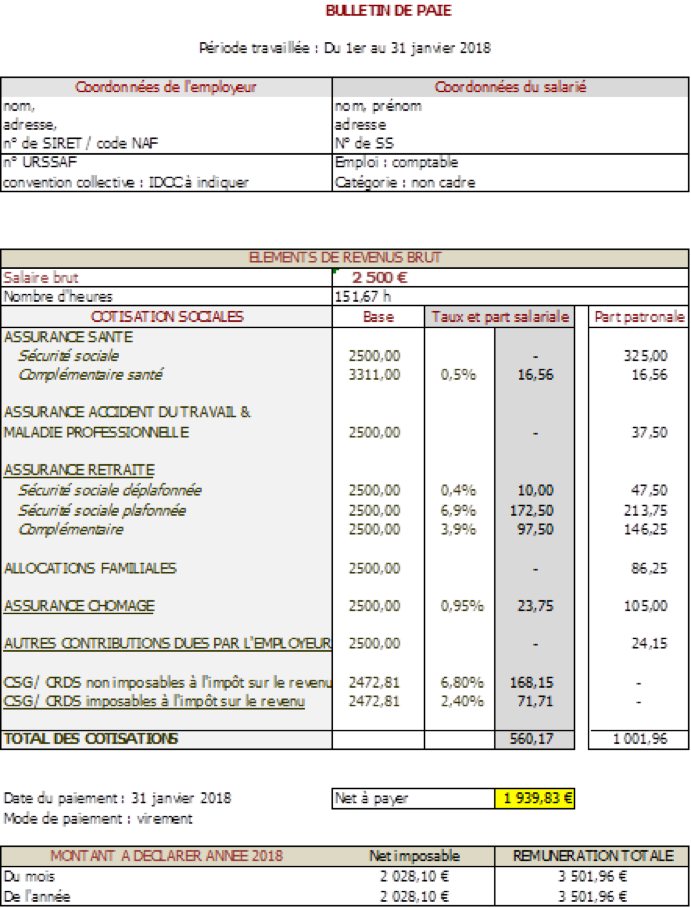Select the BULLETIN DE PAYE title
The width and height of the screenshot is (691, 908).
point(388,11)
